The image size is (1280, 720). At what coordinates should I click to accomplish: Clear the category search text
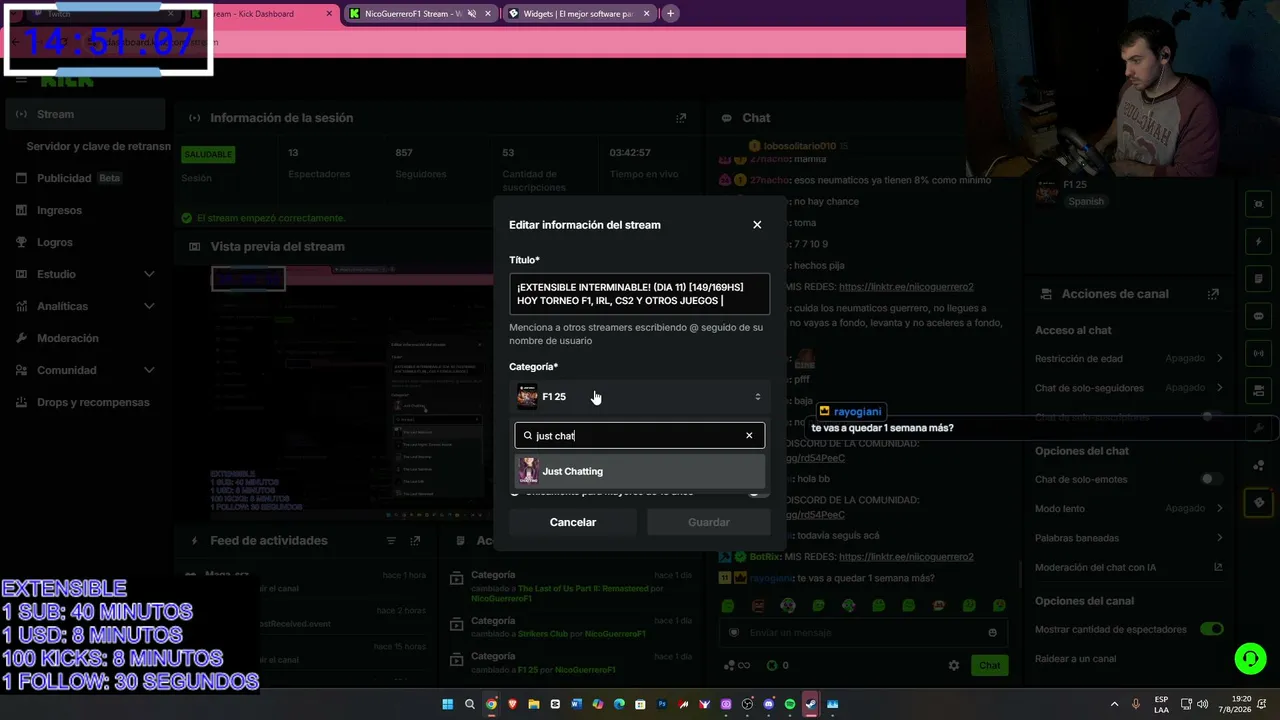[x=749, y=436]
